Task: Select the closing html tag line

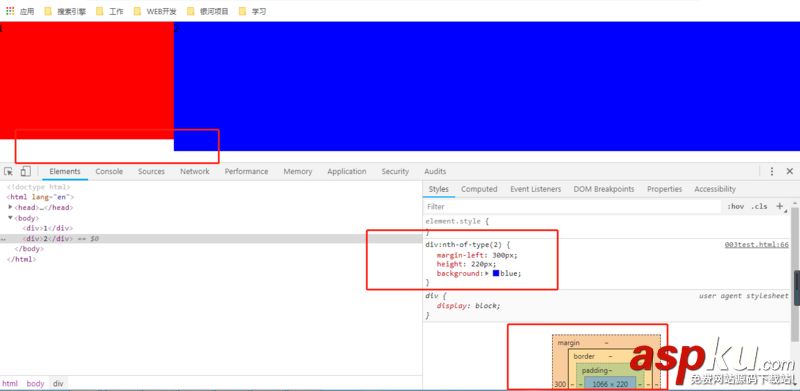Action: 21,259
